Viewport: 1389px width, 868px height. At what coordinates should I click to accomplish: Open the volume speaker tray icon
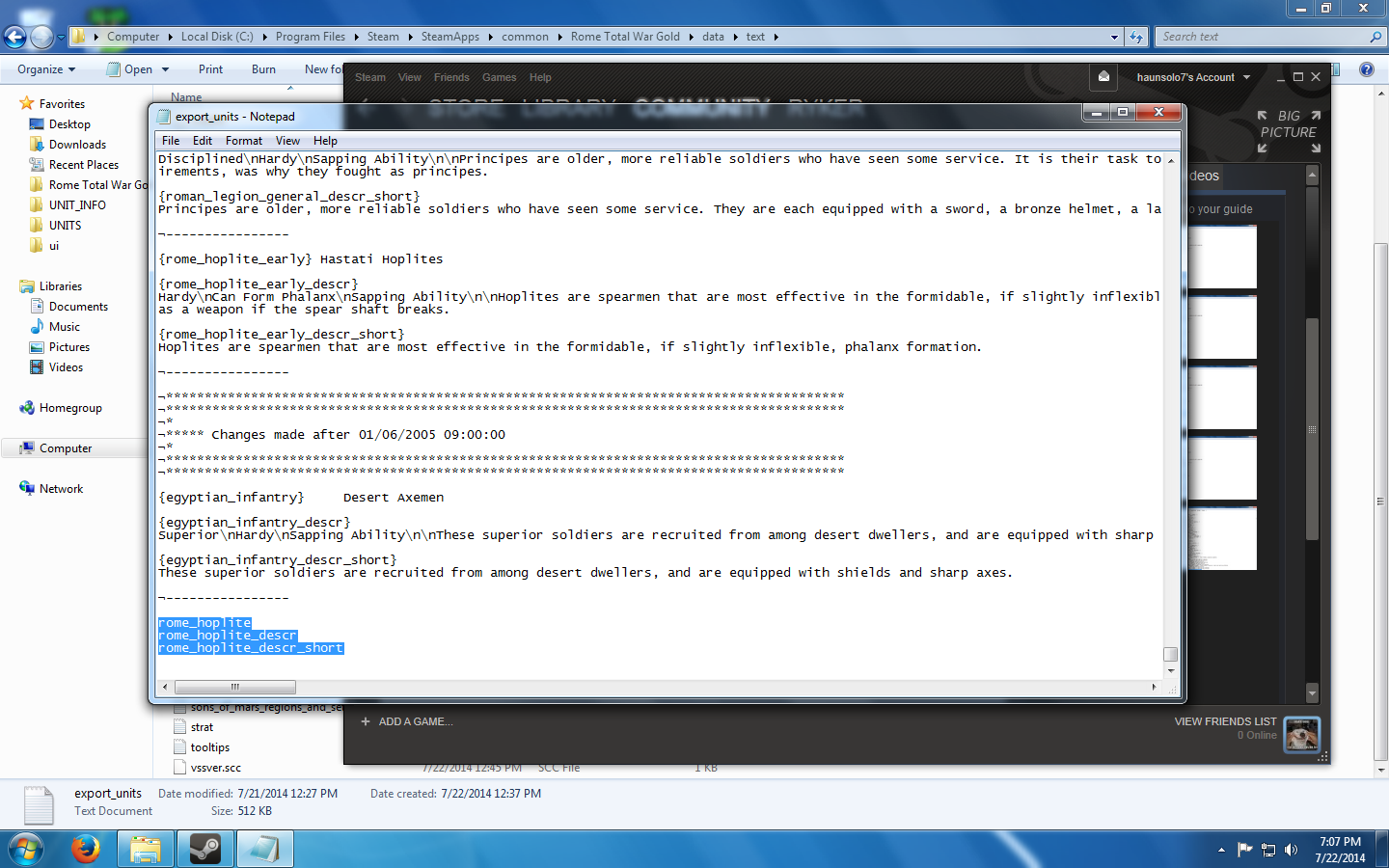(1292, 850)
